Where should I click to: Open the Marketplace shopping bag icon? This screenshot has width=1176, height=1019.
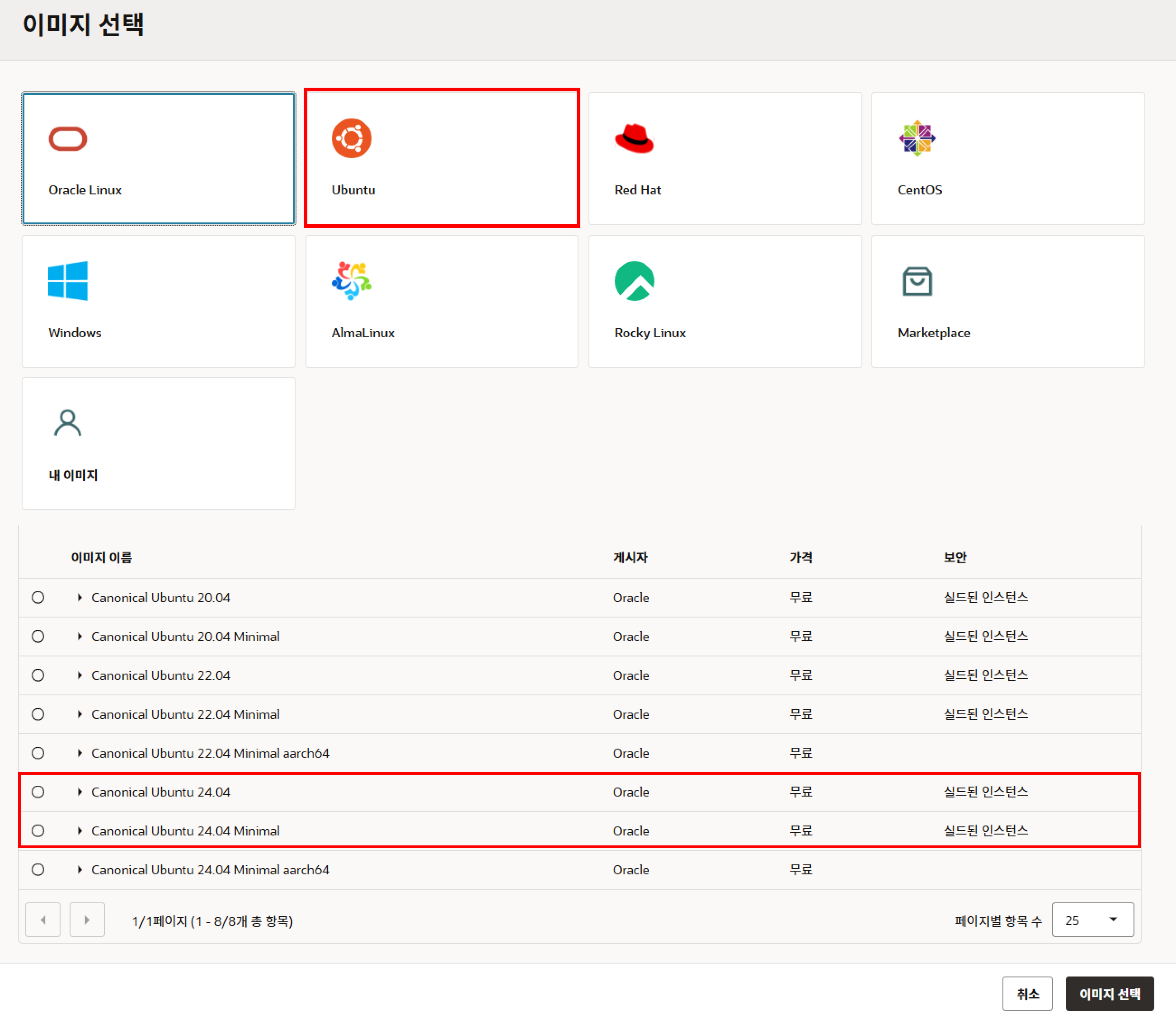pos(917,281)
